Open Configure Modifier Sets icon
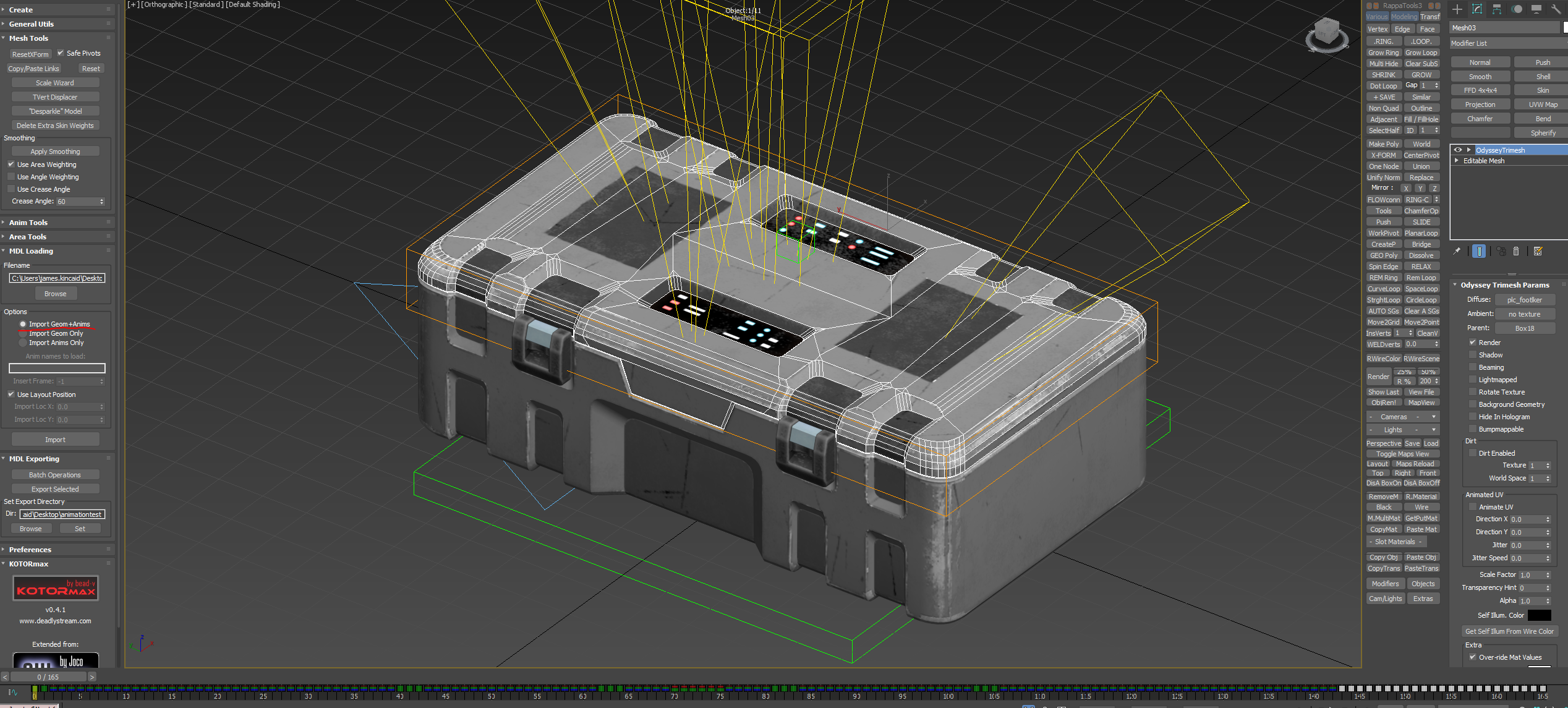Image resolution: width=1568 pixels, height=708 pixels. point(1538,251)
